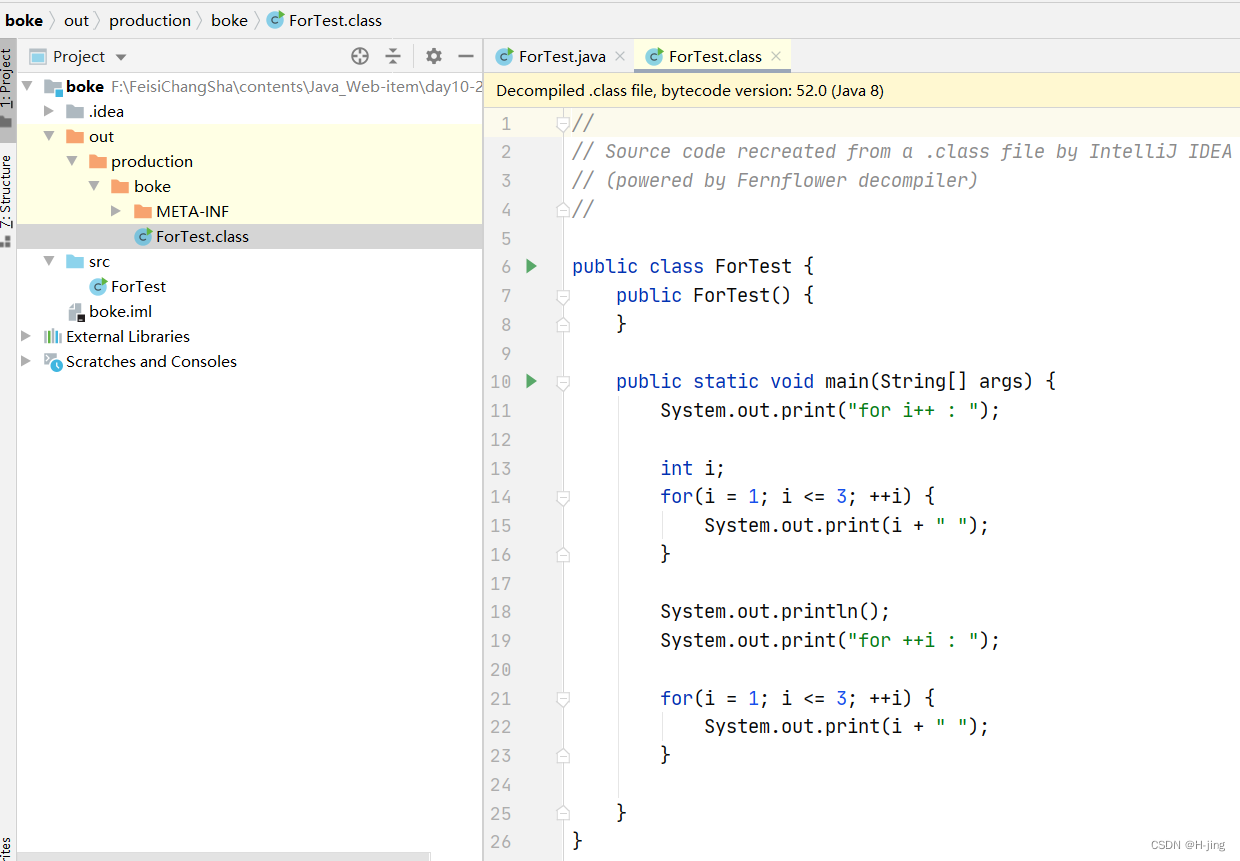Click ForTest.class icon in breadcrumb bar
1240x861 pixels.
[x=275, y=20]
